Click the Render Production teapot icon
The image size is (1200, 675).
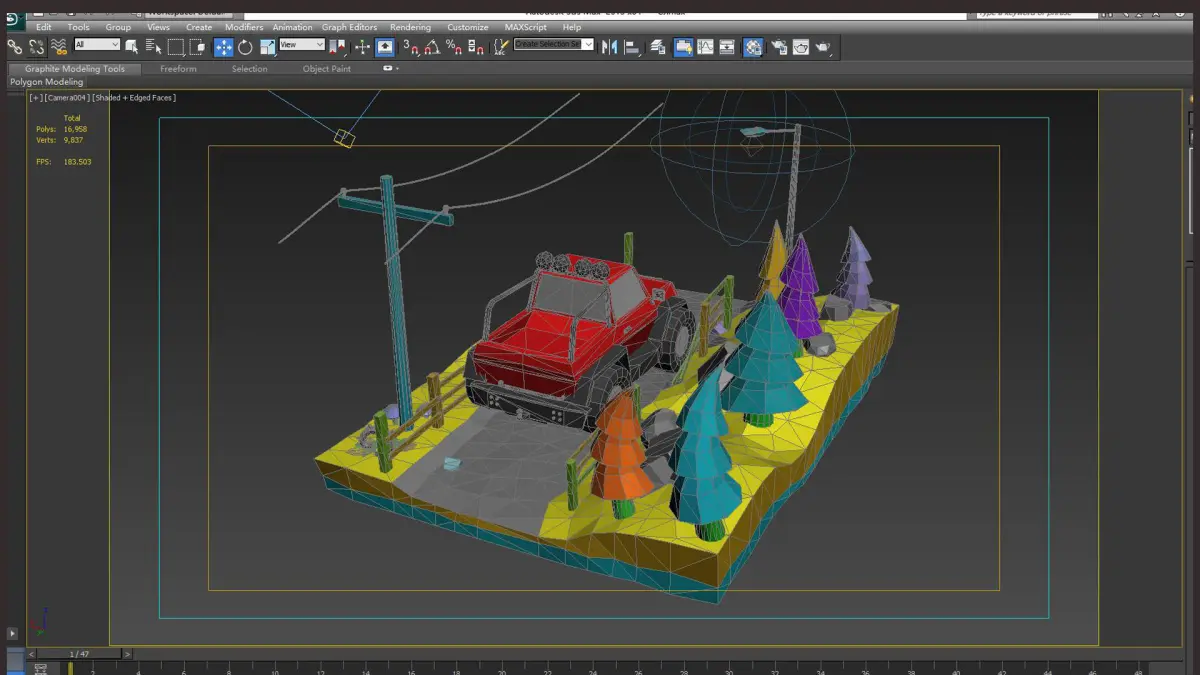click(823, 47)
